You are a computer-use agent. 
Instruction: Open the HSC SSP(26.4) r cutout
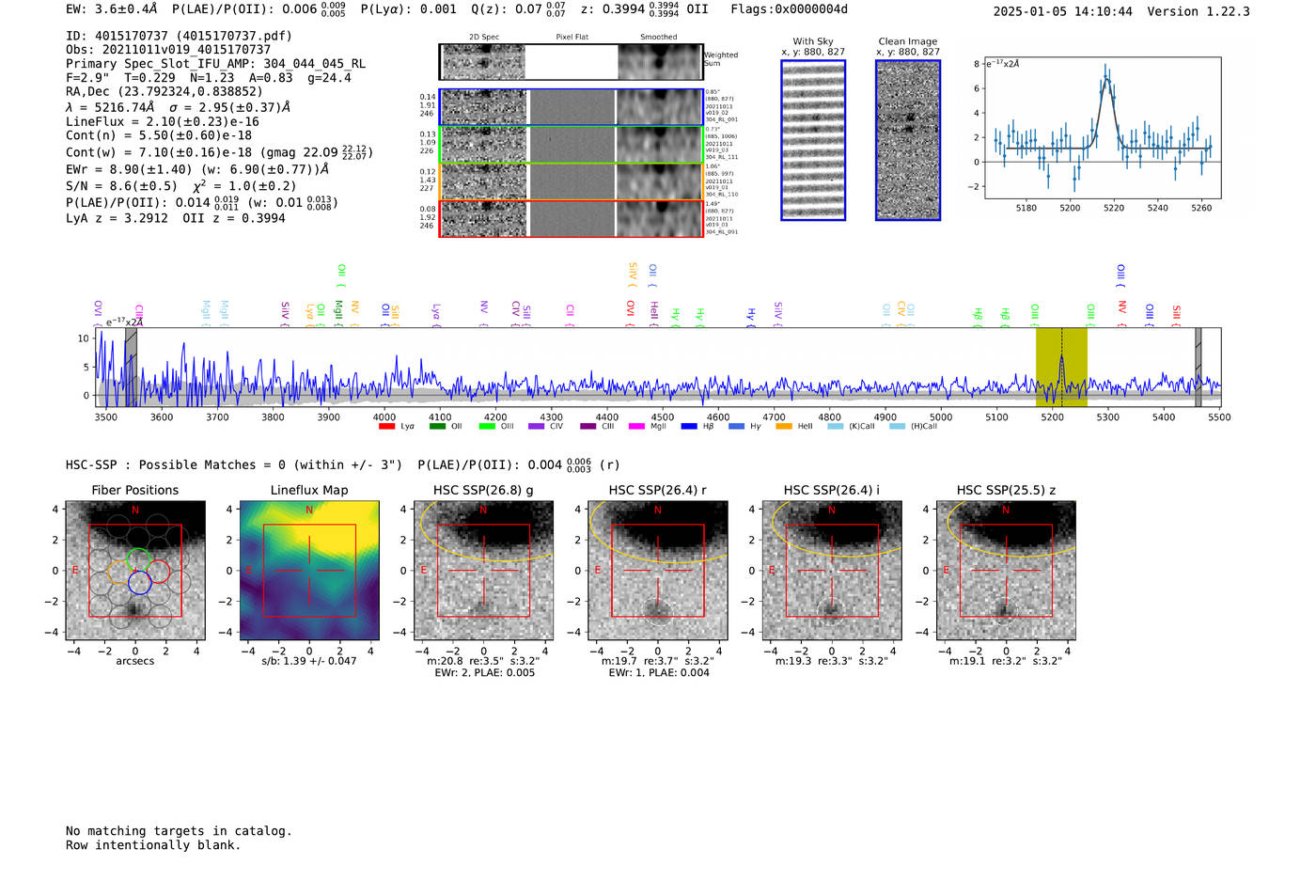click(658, 571)
